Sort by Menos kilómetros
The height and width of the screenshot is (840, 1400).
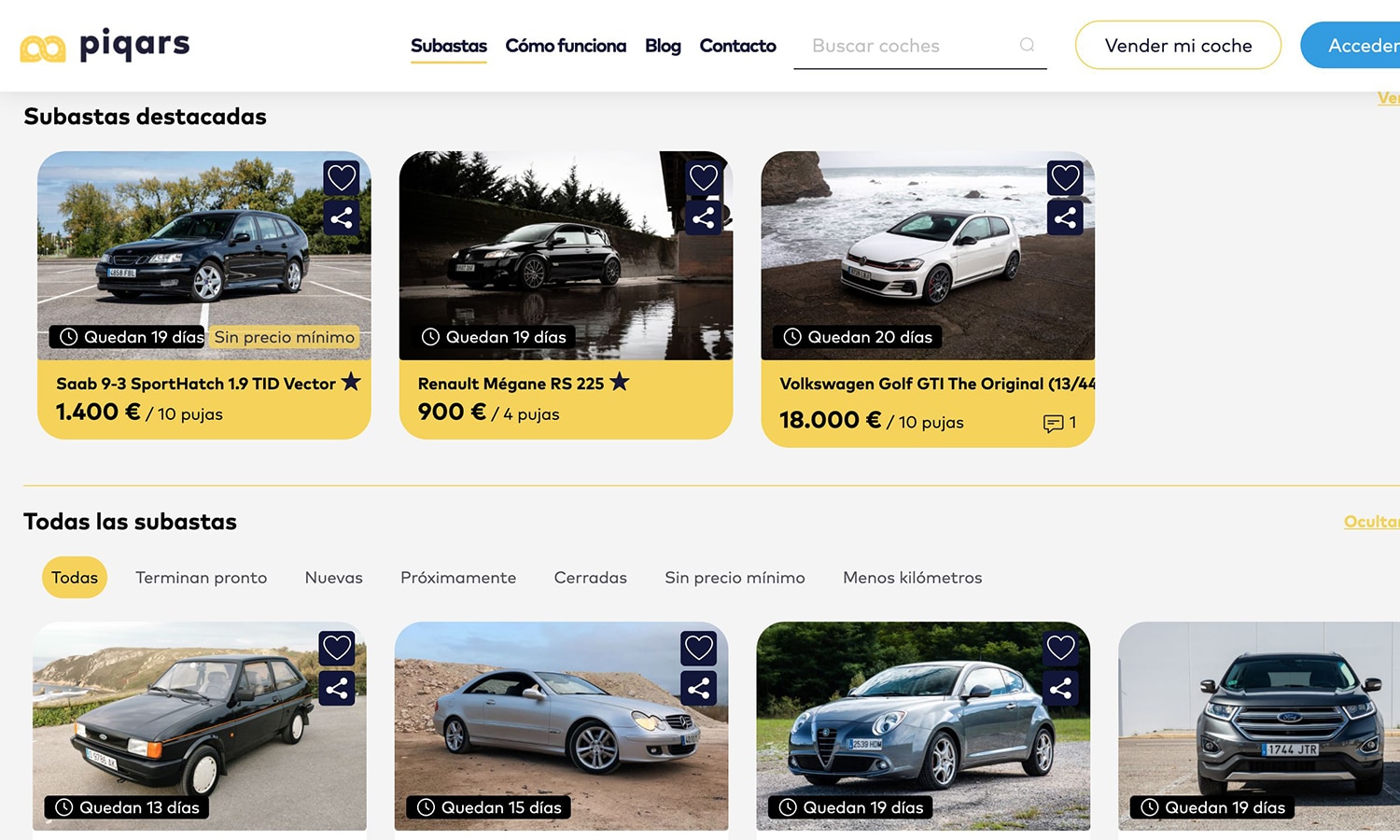pyautogui.click(x=913, y=578)
